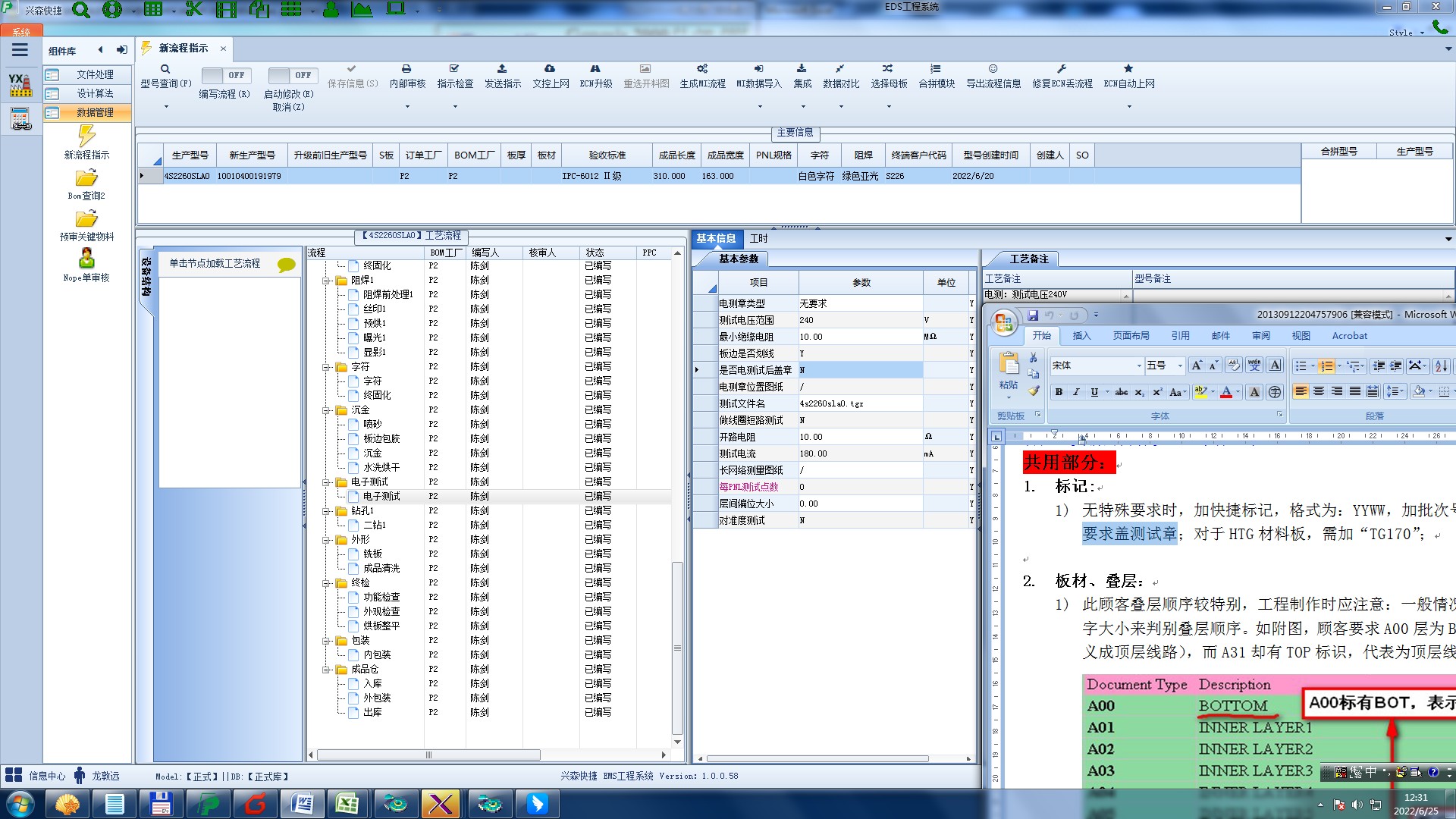1456x819 pixels.
Task: Click the 发送指示 upload icon
Action: click(x=502, y=69)
